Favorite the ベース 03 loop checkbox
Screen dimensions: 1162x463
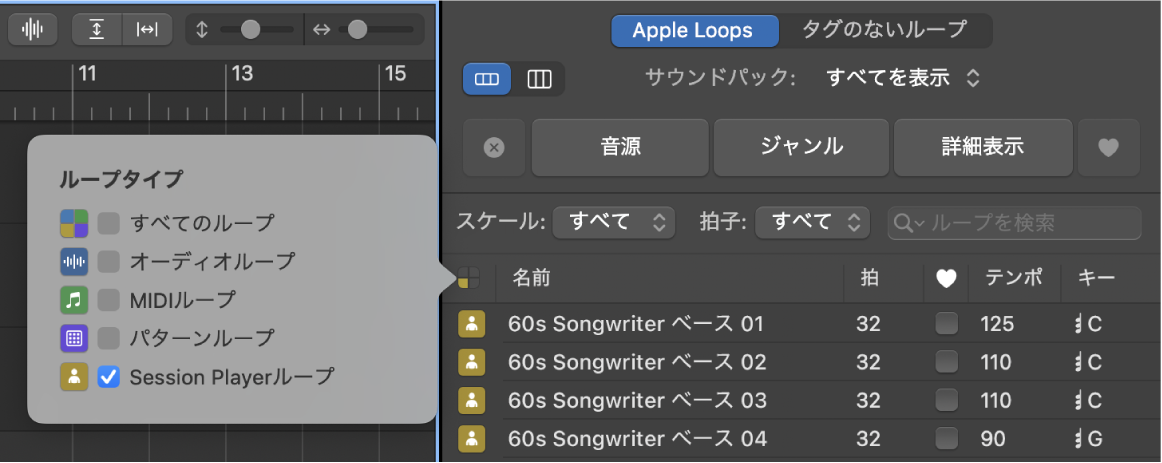(946, 401)
